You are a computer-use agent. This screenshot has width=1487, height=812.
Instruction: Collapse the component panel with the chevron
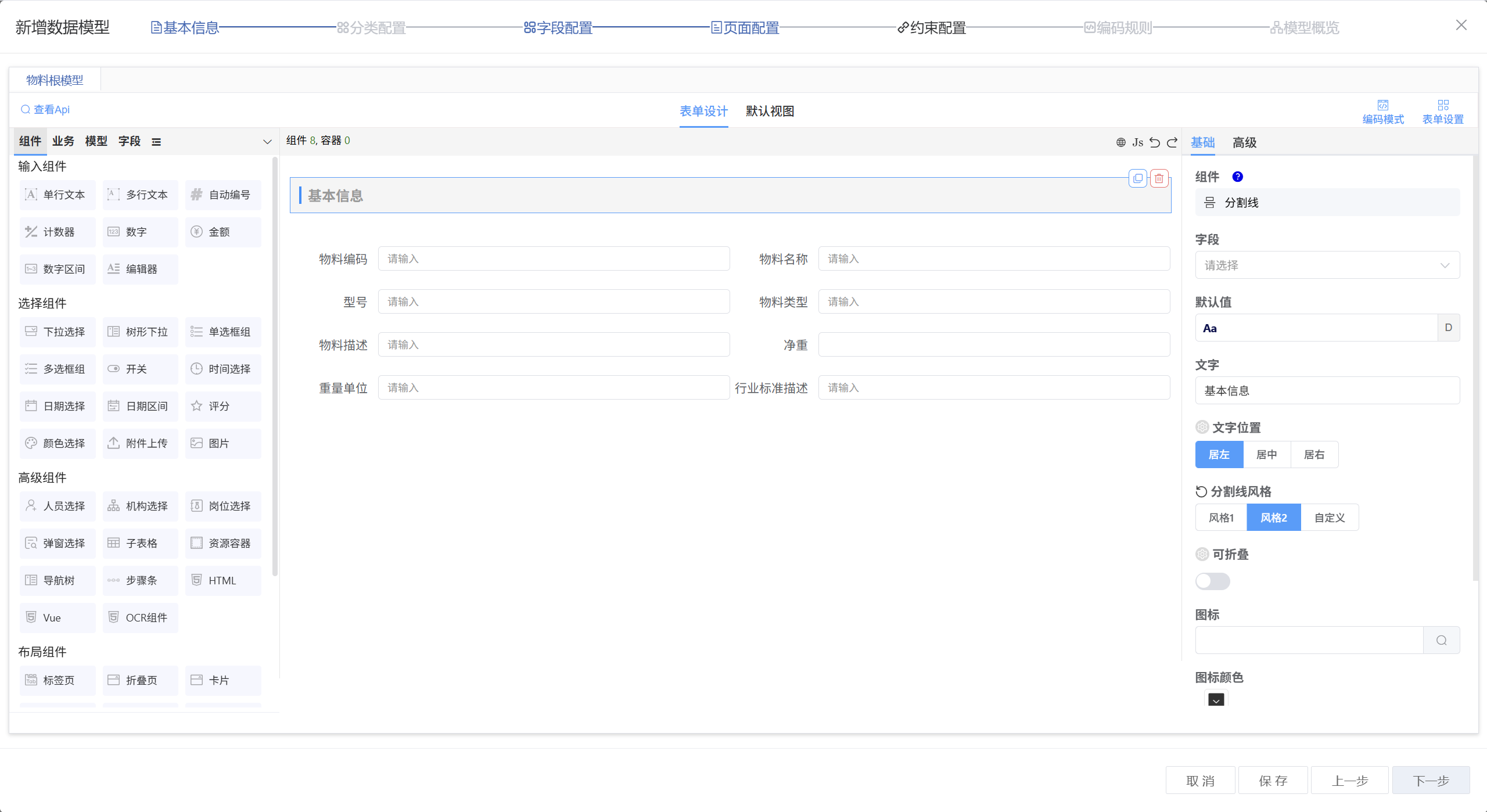pyautogui.click(x=267, y=142)
